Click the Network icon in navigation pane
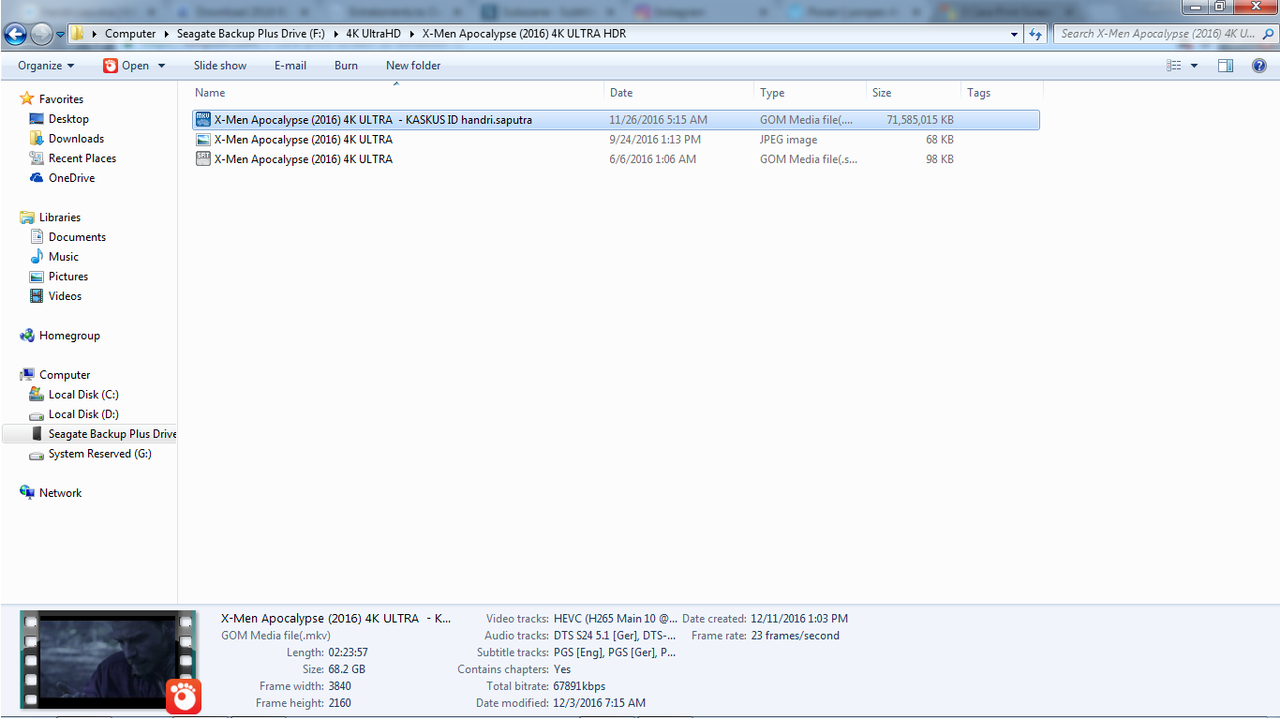The height and width of the screenshot is (720, 1280). point(27,493)
